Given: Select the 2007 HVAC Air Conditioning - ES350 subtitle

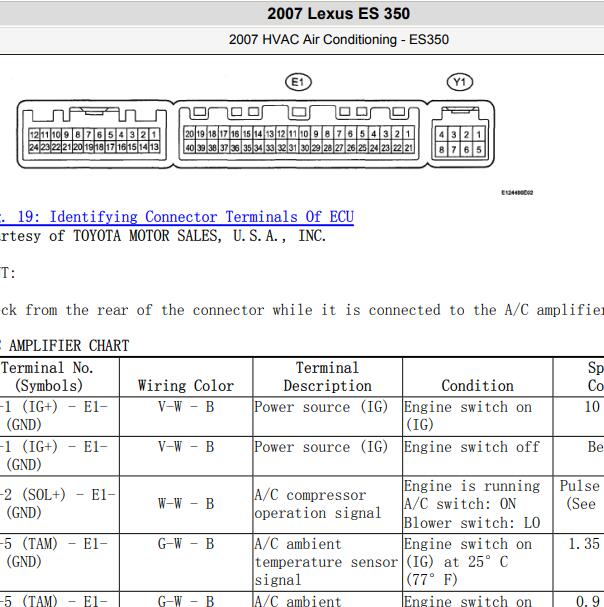Looking at the screenshot, I should click(338, 39).
